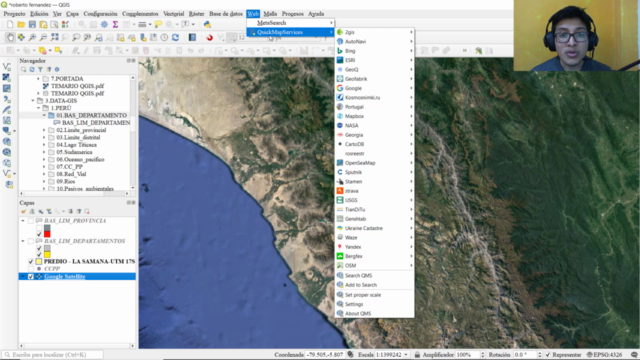This screenshot has height=360, width=640.
Task: Open the locked Amplificador magnifier lock icon
Action: click(x=417, y=355)
